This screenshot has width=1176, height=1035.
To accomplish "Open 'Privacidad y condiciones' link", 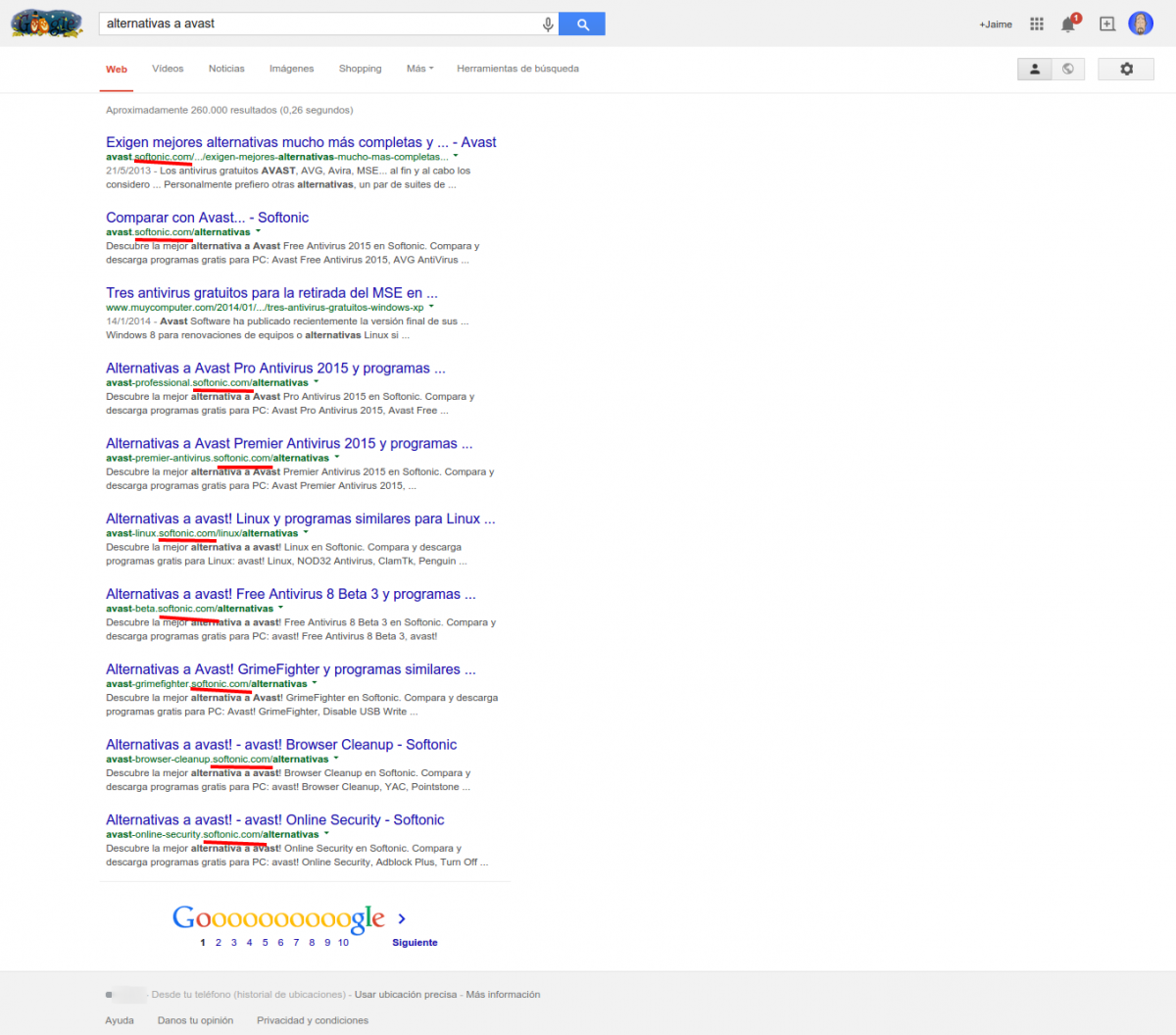I will pos(313,1020).
